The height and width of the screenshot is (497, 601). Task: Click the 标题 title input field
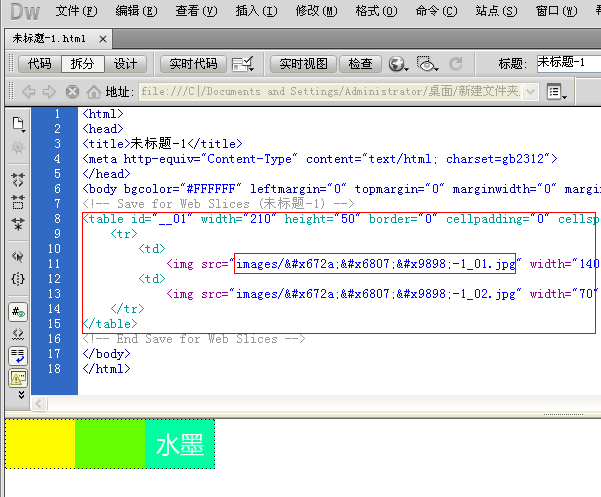pyautogui.click(x=568, y=63)
